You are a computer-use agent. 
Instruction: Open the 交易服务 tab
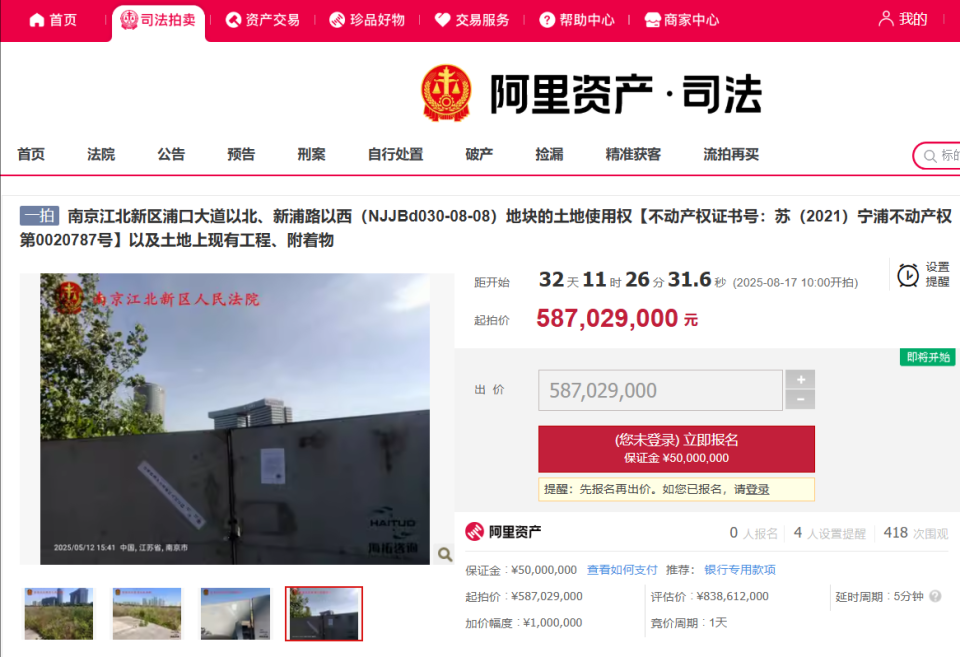point(472,20)
